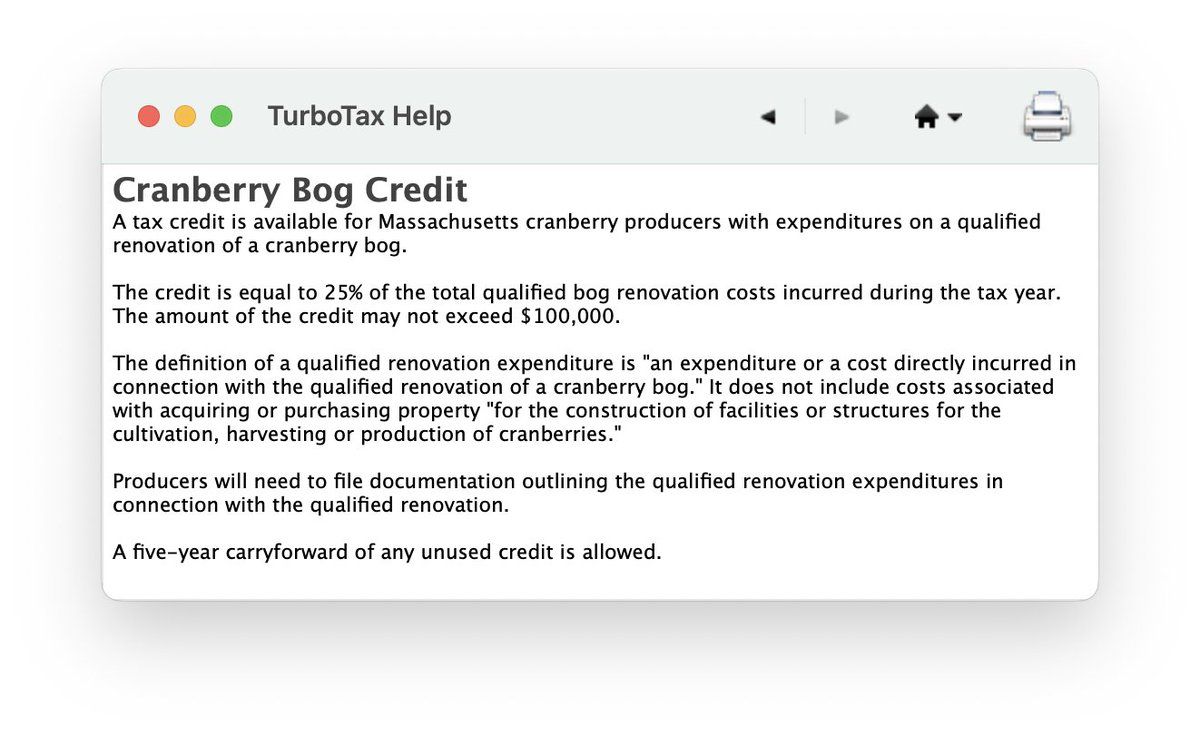Print this help topic with the printer icon
Screen dimensions: 1200x735
pos(1047,116)
